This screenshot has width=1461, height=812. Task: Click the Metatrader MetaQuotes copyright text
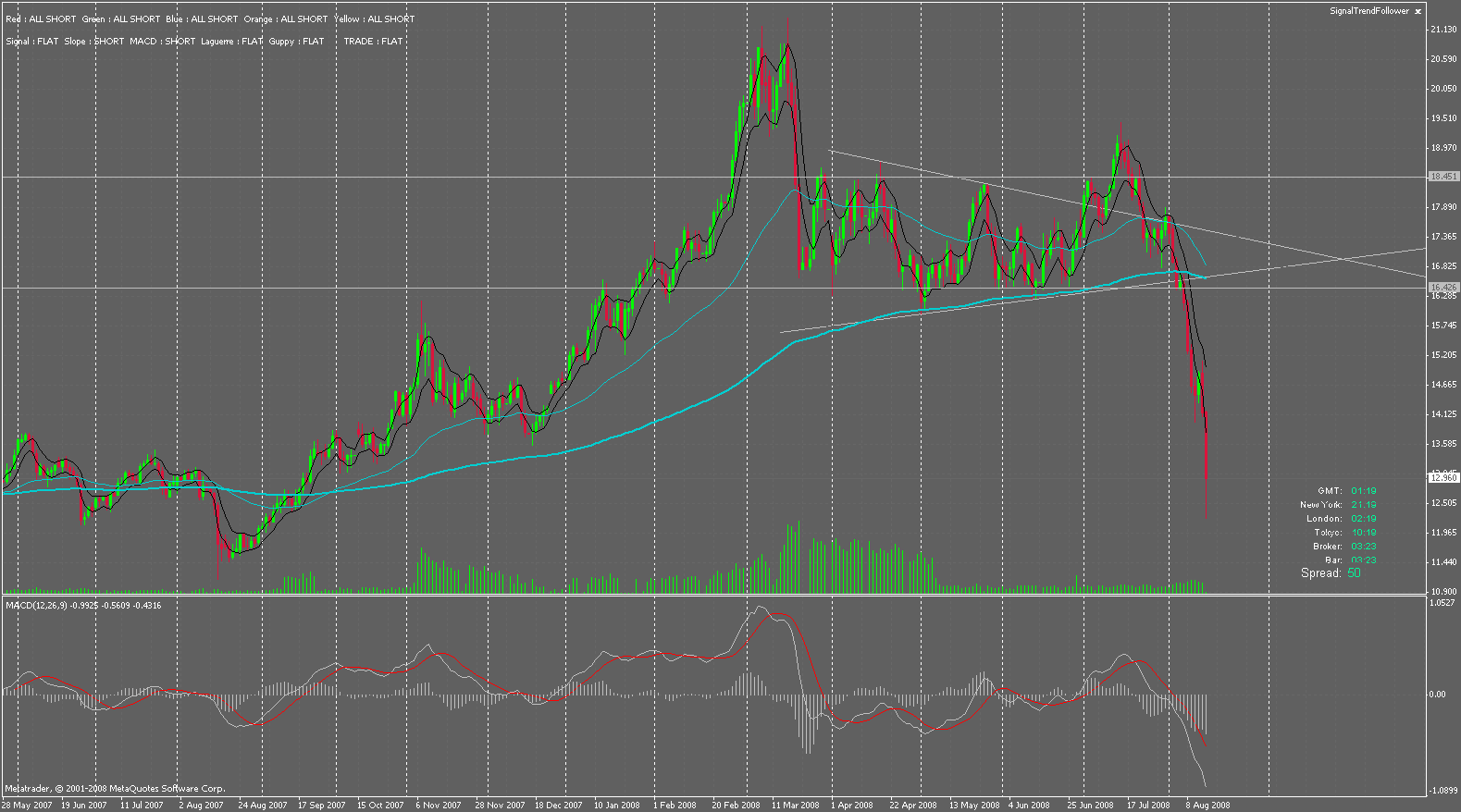click(x=114, y=789)
